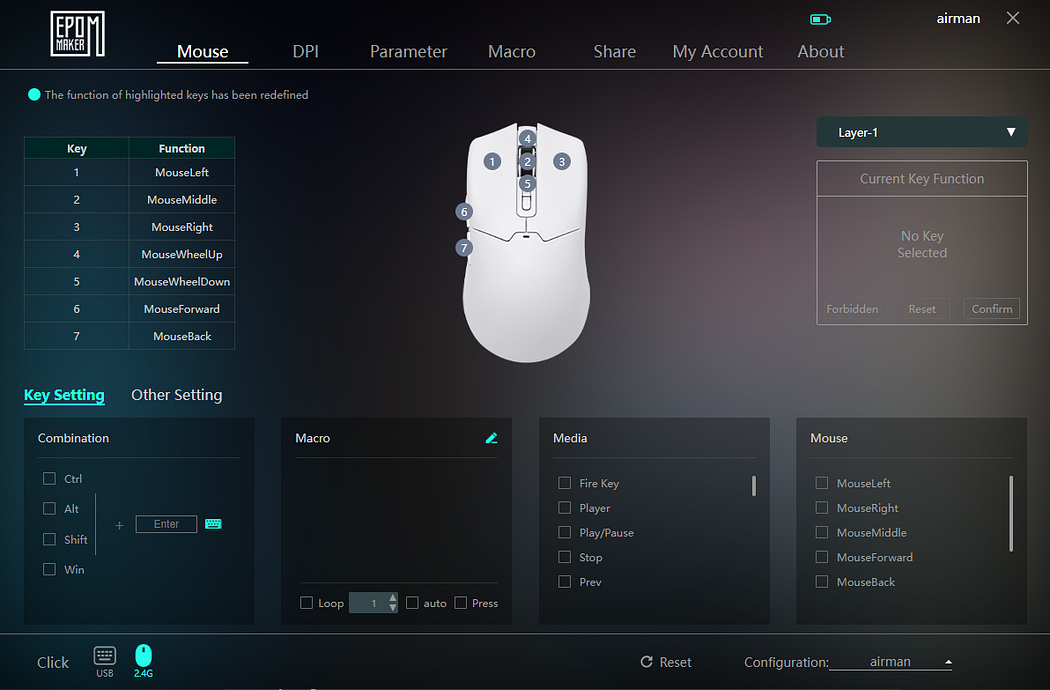Screen dimensions: 1050x690
Task: Click the bottom Reset button
Action: (666, 662)
